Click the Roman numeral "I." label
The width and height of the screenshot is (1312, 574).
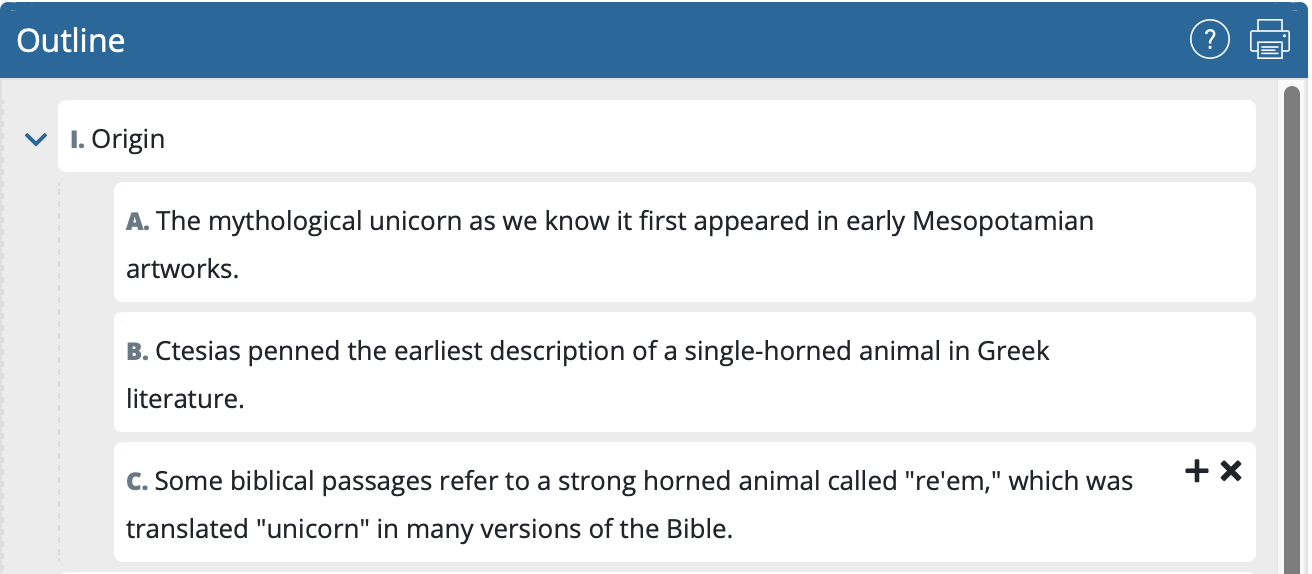coord(77,139)
